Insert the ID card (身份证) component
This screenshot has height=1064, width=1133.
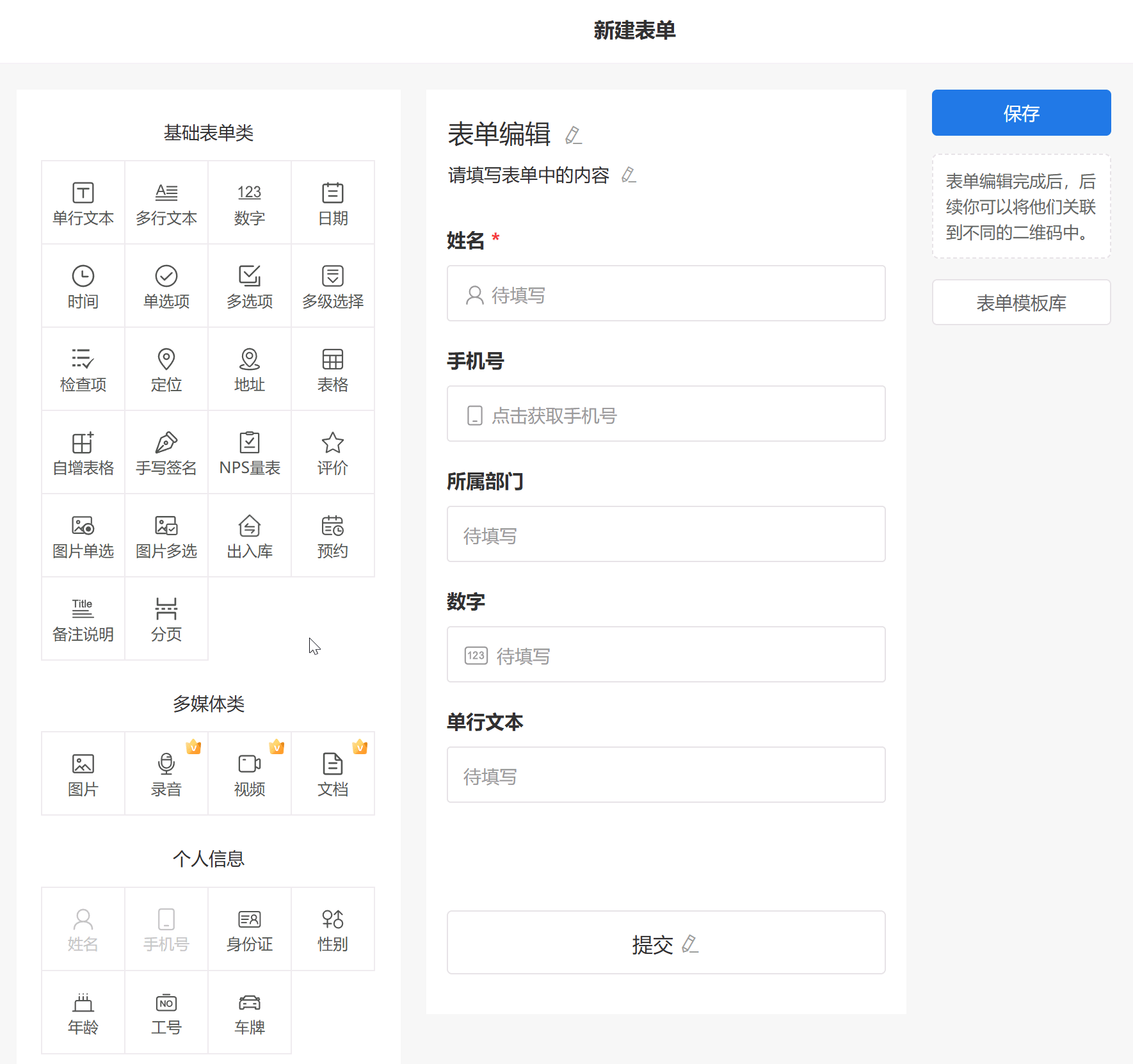click(250, 929)
